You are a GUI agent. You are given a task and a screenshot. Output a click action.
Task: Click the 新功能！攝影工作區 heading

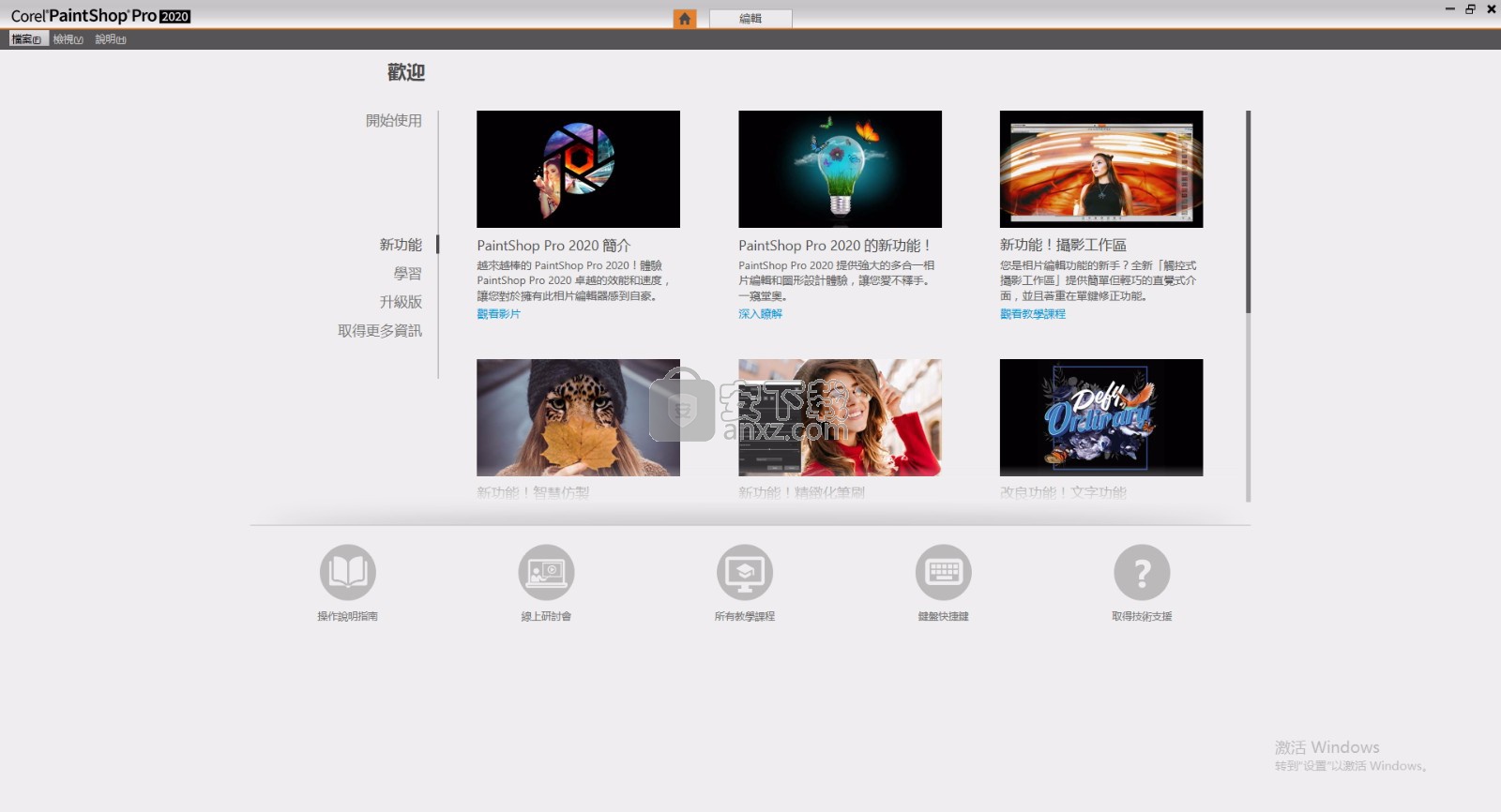[1063, 245]
